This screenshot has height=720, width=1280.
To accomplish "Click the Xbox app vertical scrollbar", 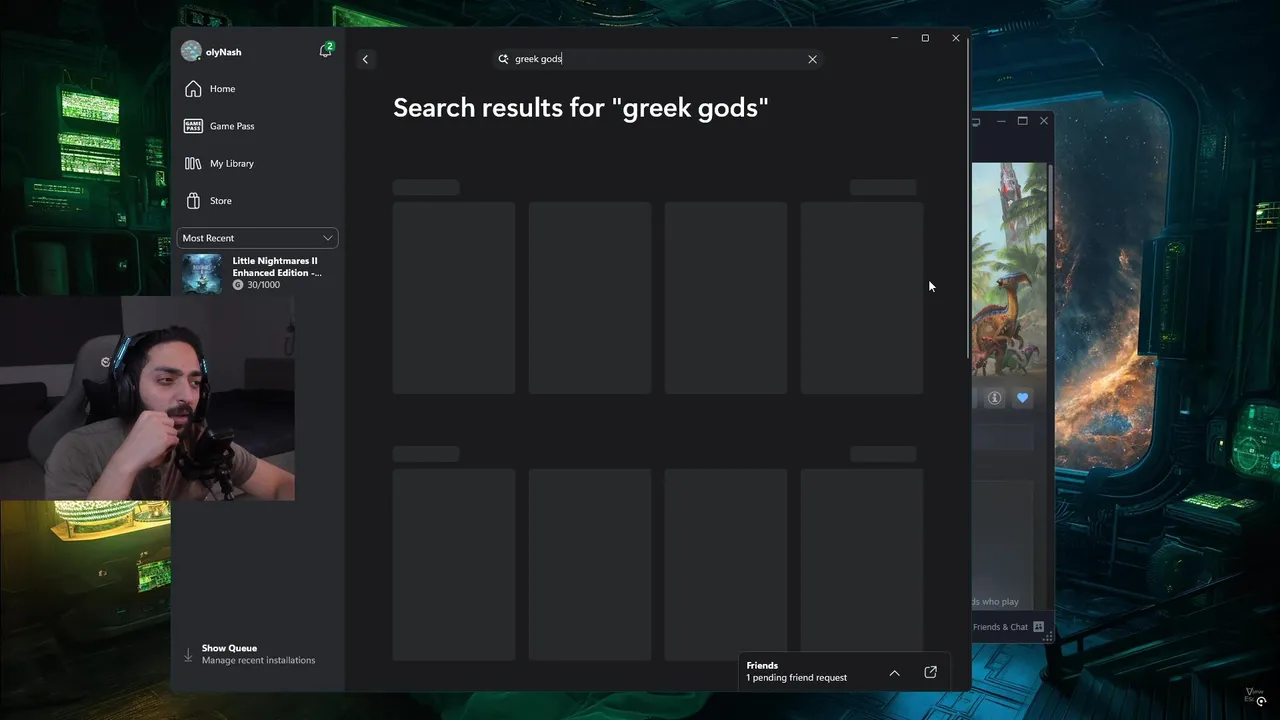I will point(967,200).
